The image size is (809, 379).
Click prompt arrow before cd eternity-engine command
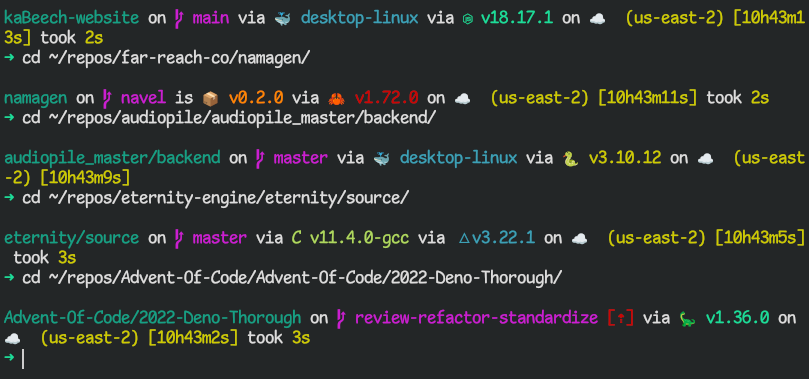9,198
